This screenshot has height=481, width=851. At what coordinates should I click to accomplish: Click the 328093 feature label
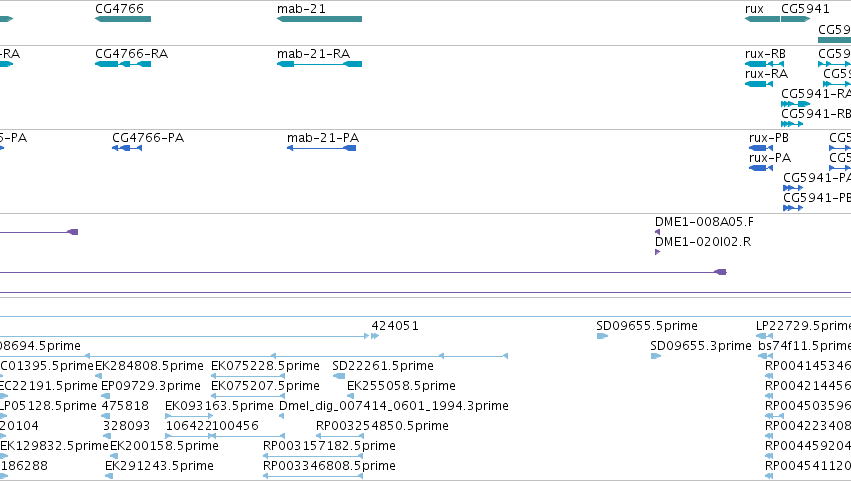click(x=126, y=427)
